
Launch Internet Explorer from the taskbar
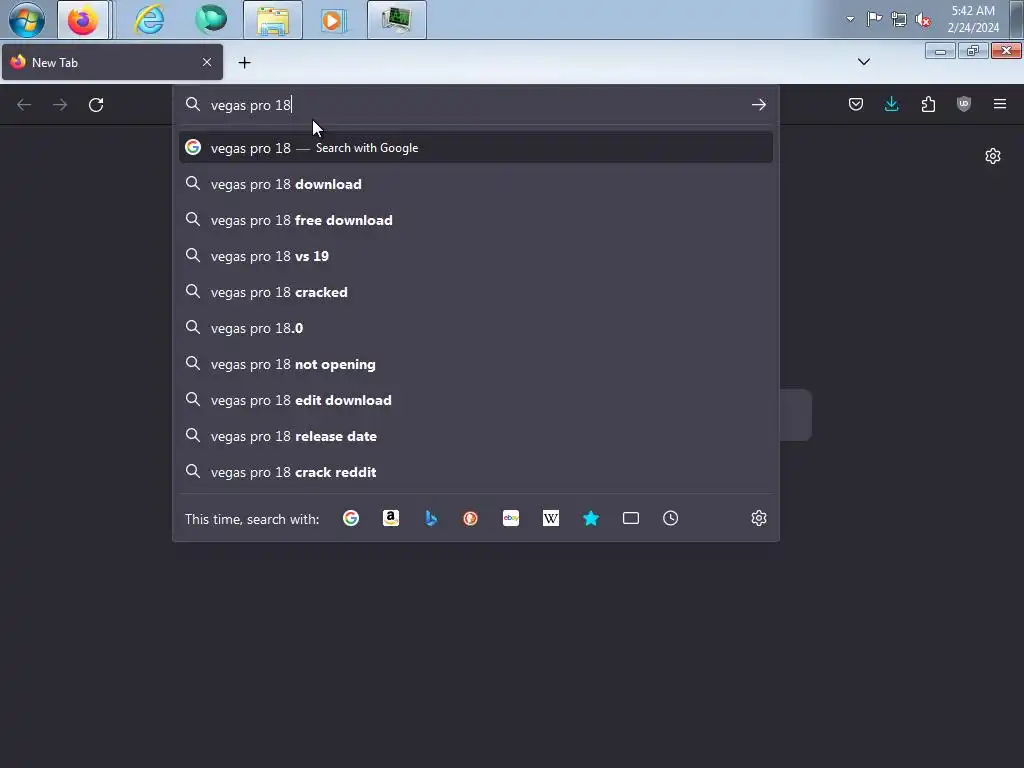point(150,20)
